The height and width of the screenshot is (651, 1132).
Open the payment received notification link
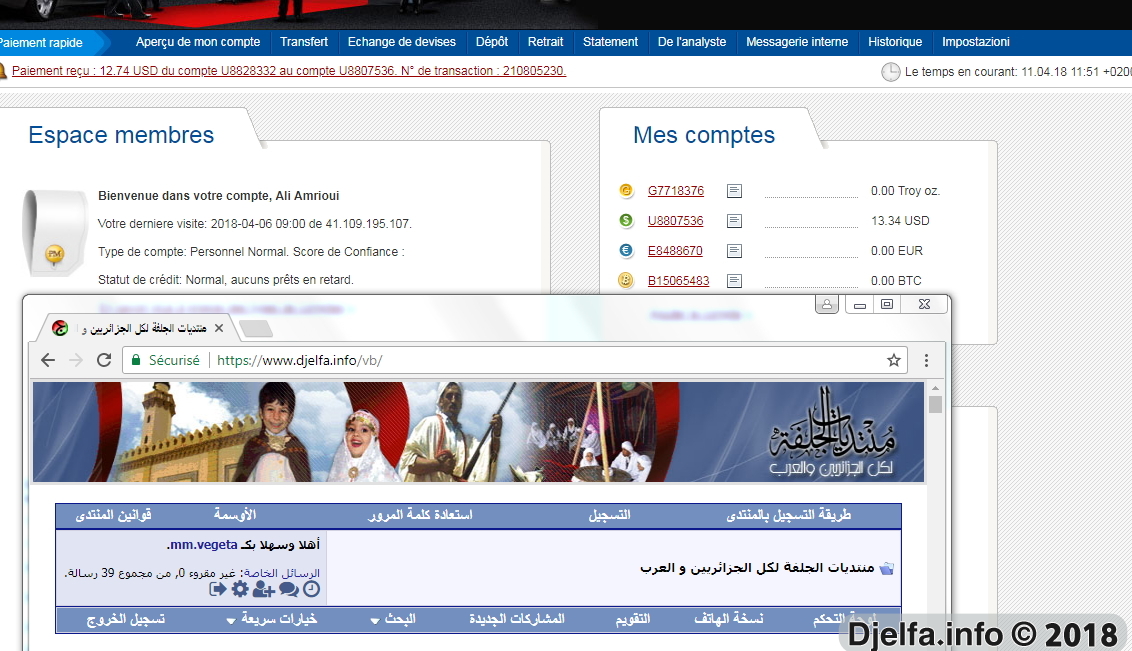point(289,71)
